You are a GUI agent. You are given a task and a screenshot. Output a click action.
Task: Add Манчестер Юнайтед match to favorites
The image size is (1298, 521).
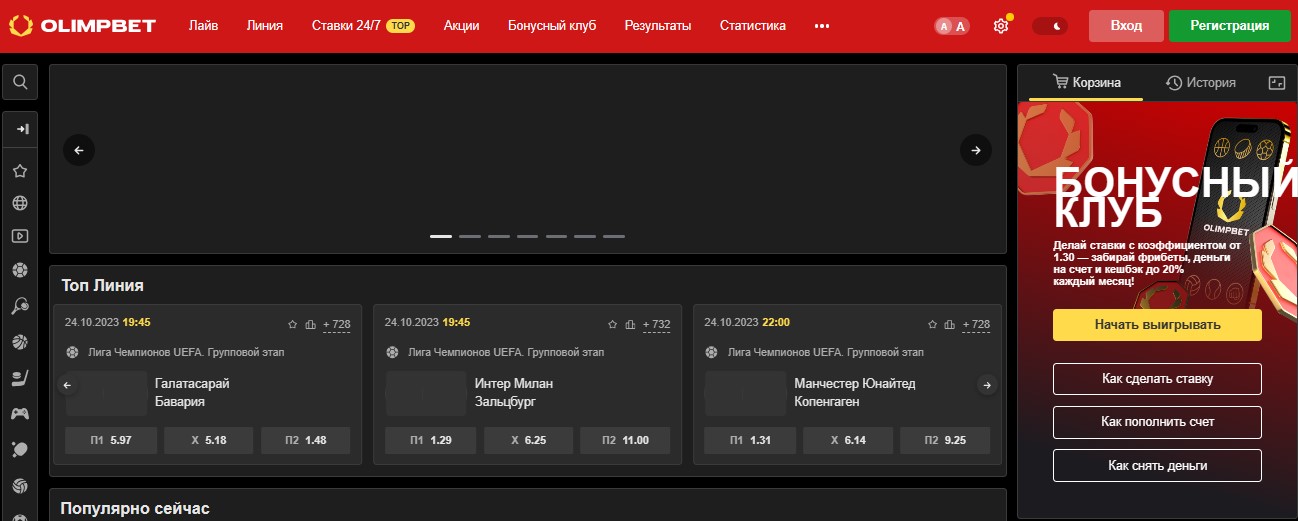(x=933, y=324)
